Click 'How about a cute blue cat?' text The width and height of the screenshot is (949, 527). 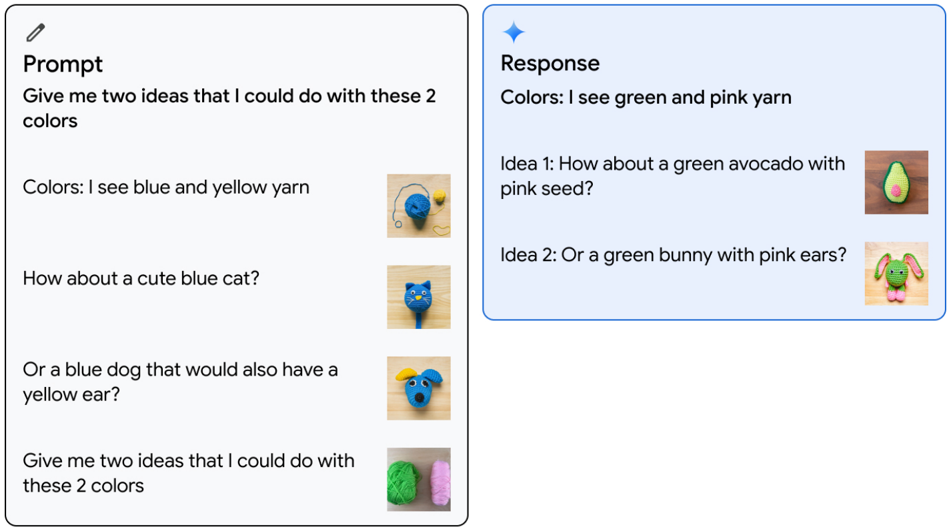[141, 278]
